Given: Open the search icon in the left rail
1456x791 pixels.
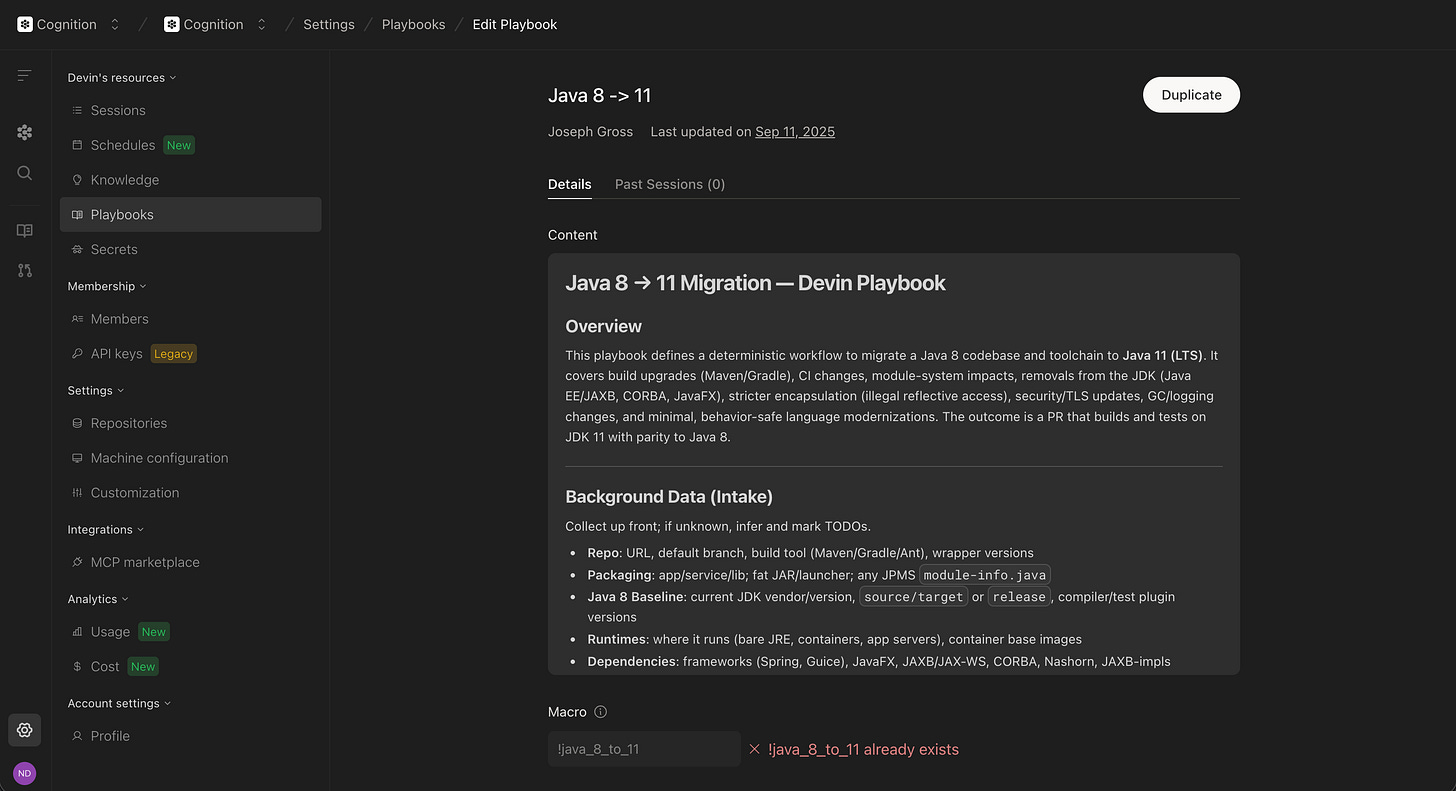Looking at the screenshot, I should [25, 173].
